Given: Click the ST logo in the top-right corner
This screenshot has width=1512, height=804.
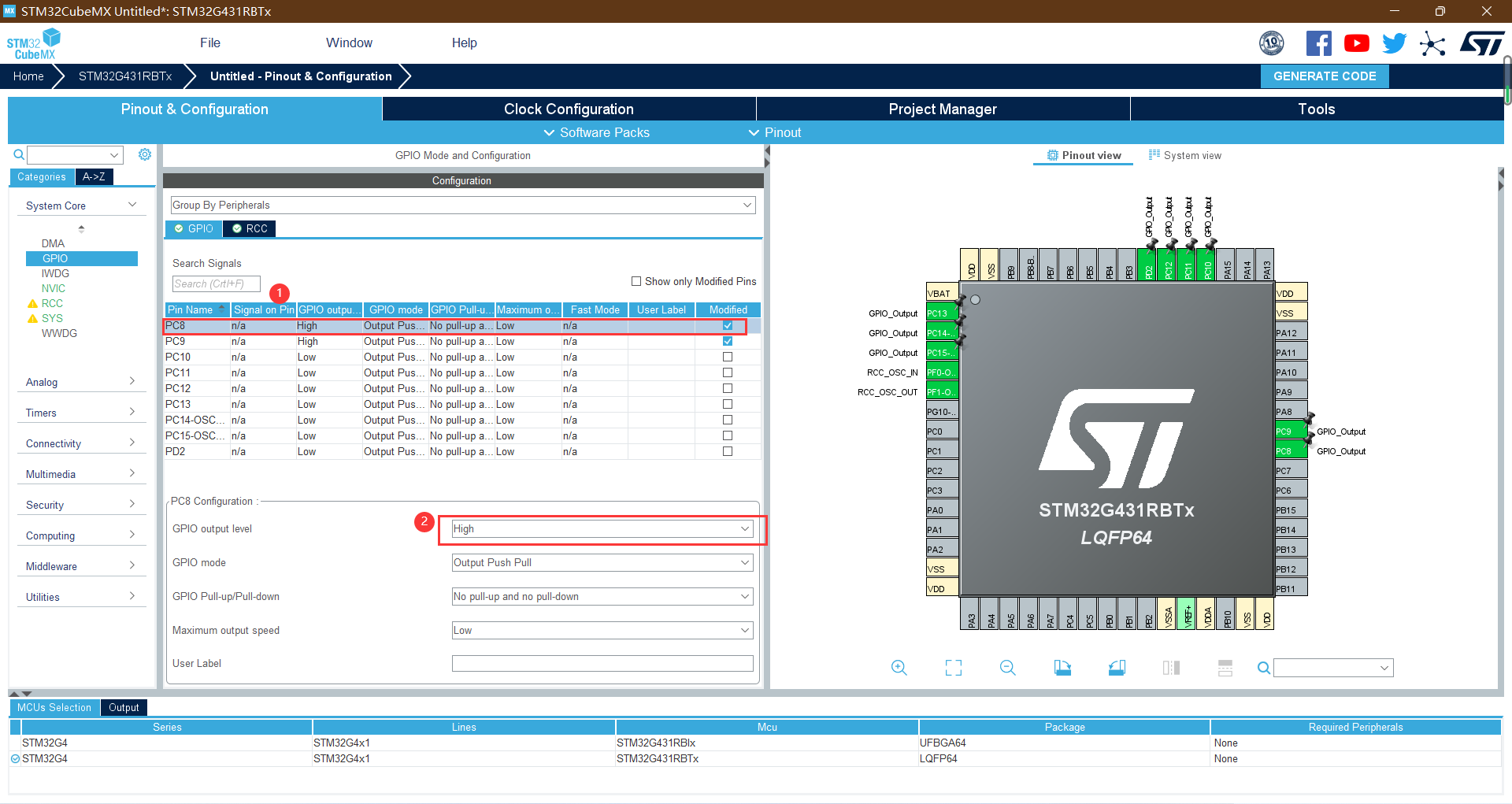Looking at the screenshot, I should tap(1482, 43).
